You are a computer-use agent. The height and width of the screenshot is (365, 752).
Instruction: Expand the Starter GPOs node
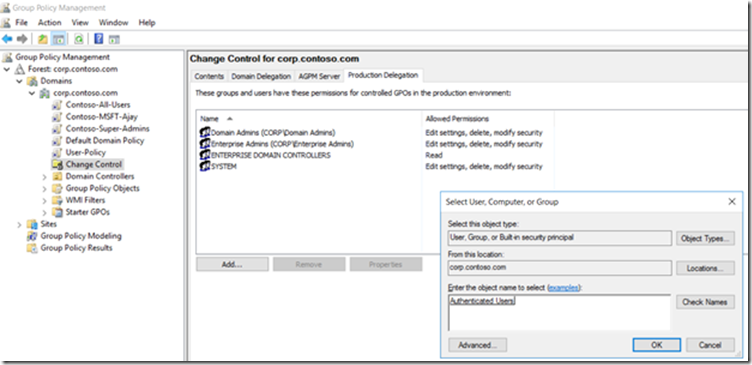(x=44, y=212)
